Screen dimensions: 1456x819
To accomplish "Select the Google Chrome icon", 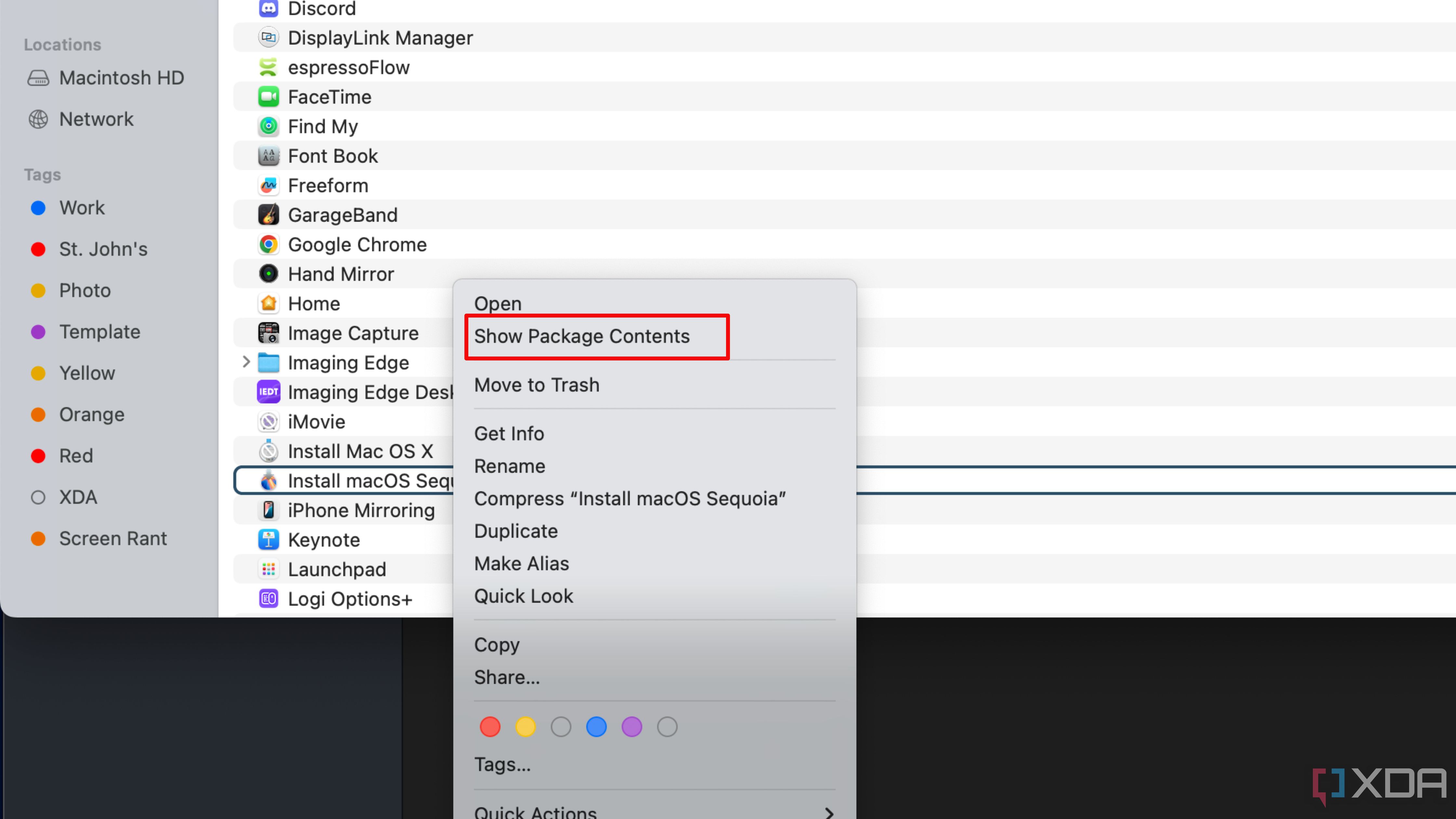I will 268,244.
